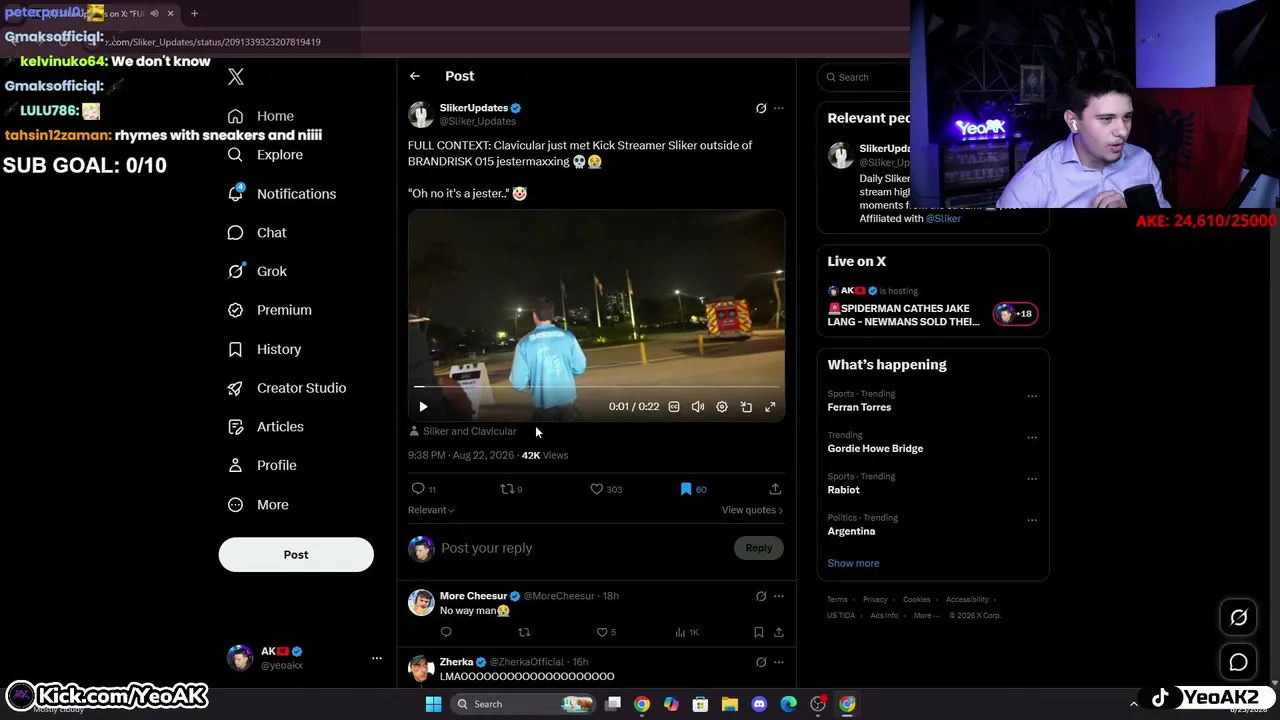Open Microsoft Edge from the taskbar
This screenshot has width=1280, height=720.
tap(788, 704)
